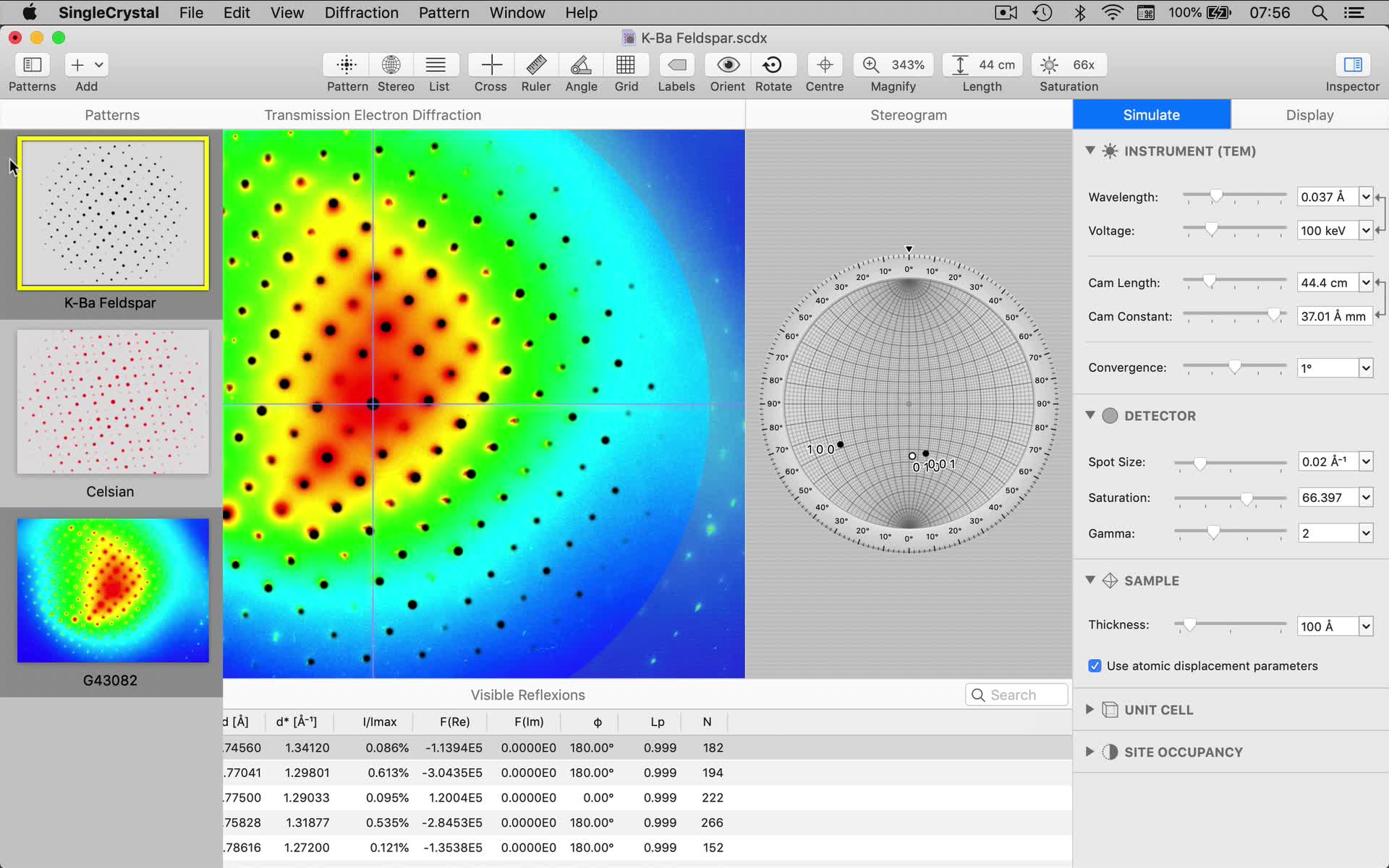Toggle Use atomic displacement parameters
This screenshot has width=1389, height=868.
tap(1095, 665)
